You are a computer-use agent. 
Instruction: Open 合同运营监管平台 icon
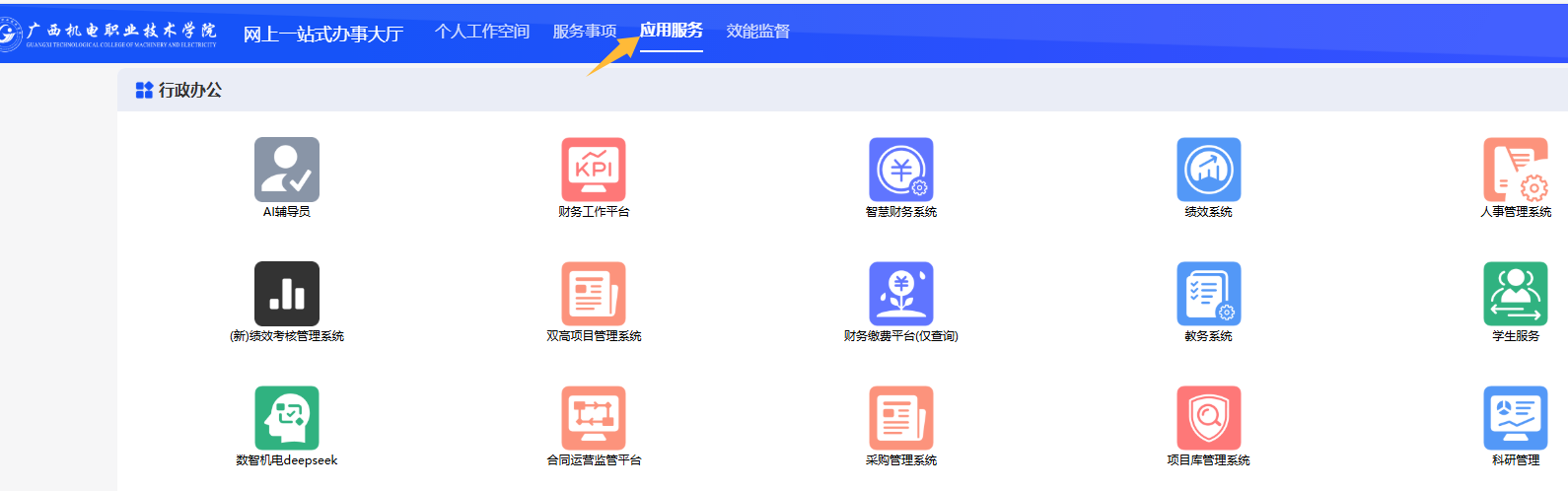pyautogui.click(x=594, y=418)
